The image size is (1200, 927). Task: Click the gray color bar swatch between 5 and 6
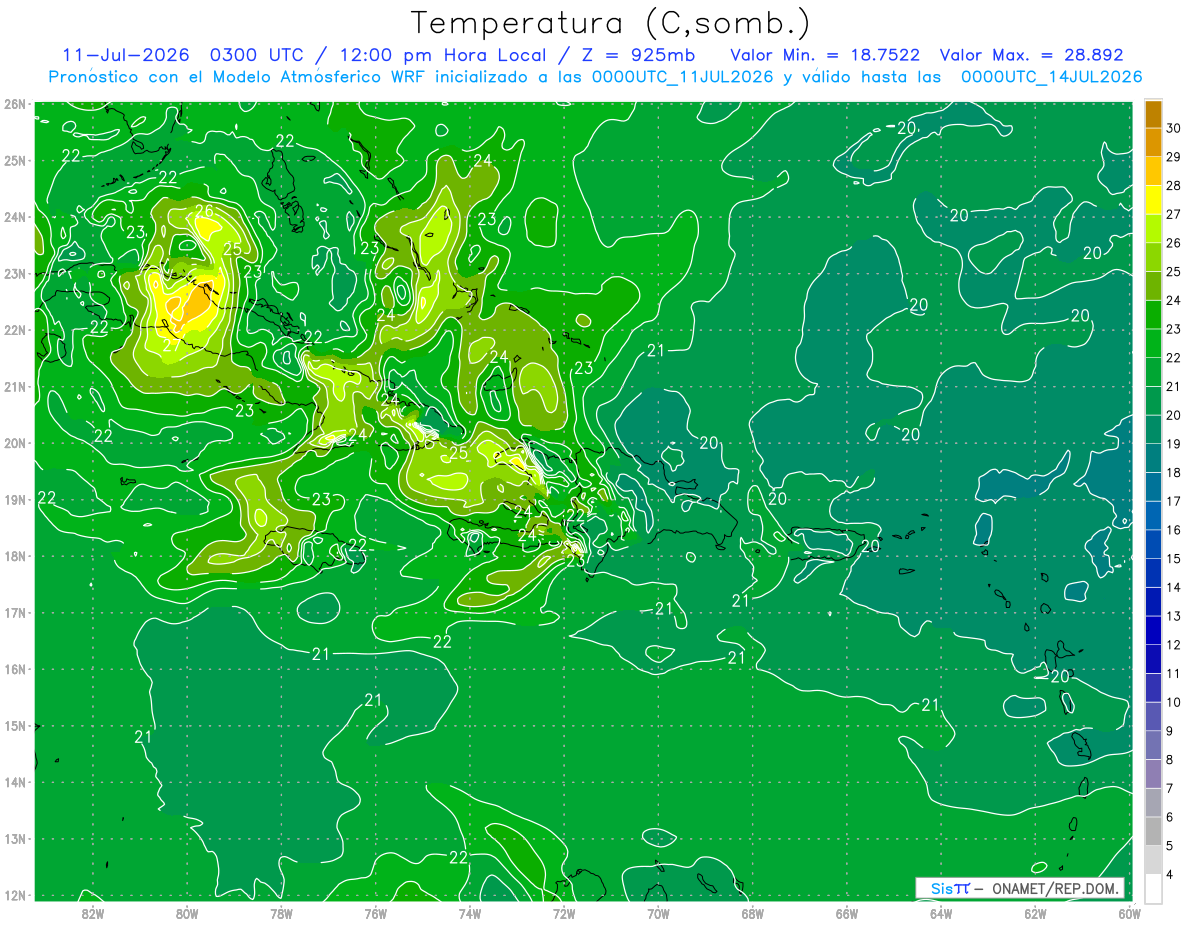pos(1153,831)
